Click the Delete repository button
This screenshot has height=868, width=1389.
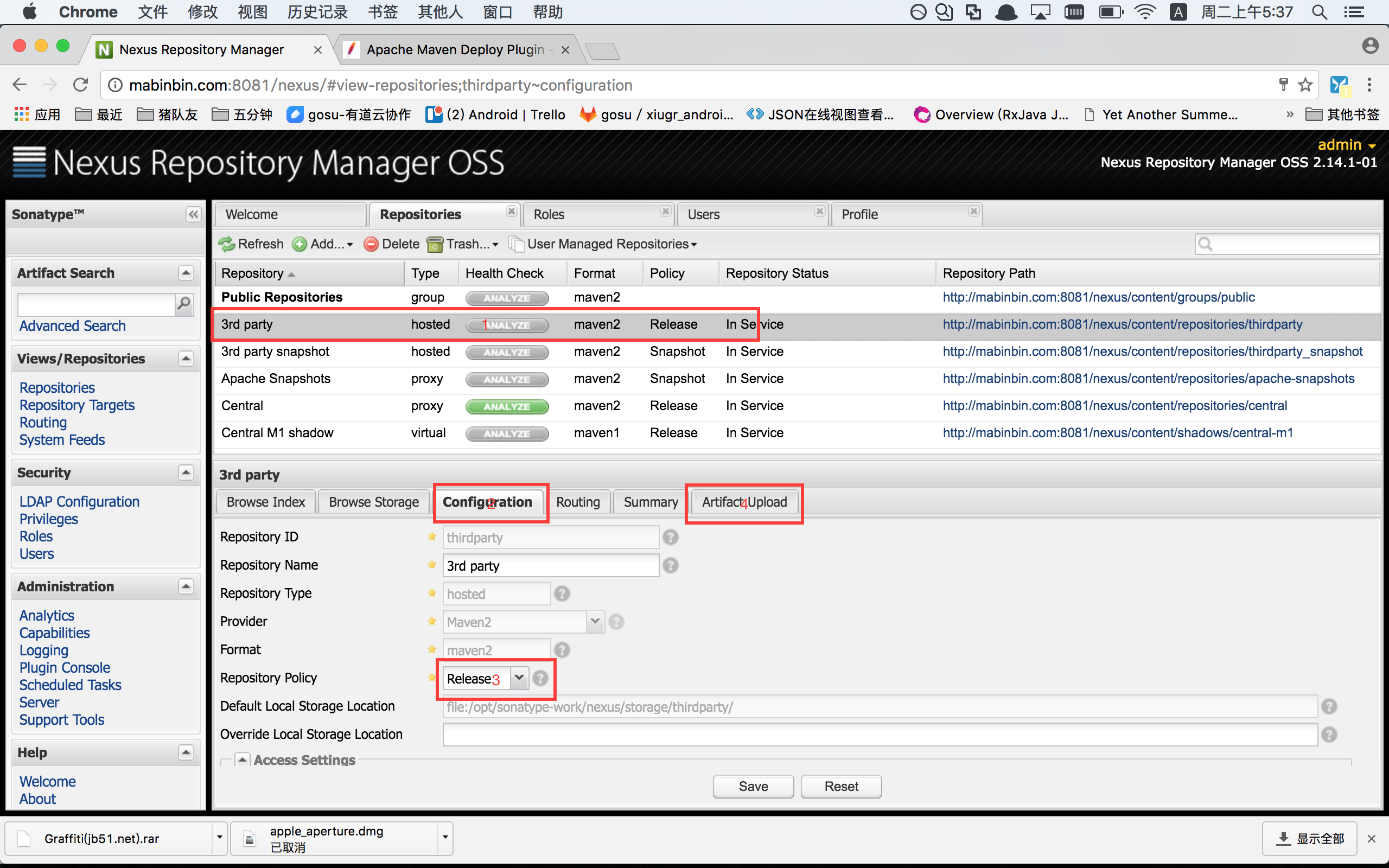click(x=392, y=244)
